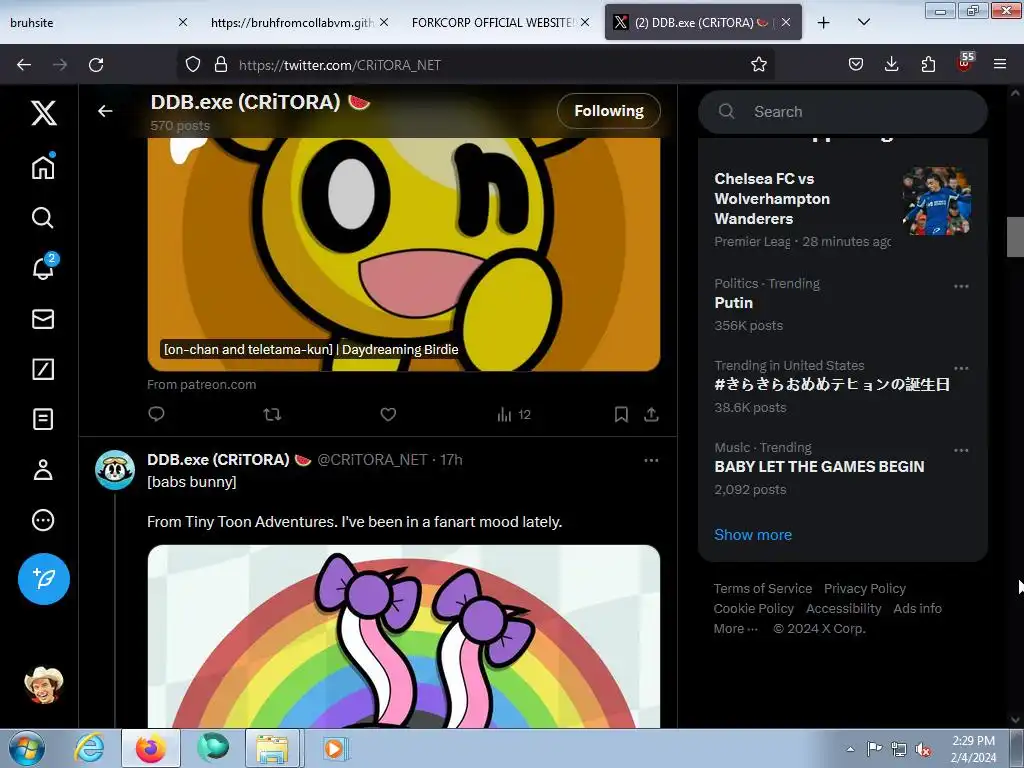
Task: Go to the Home timeline icon
Action: tap(43, 167)
